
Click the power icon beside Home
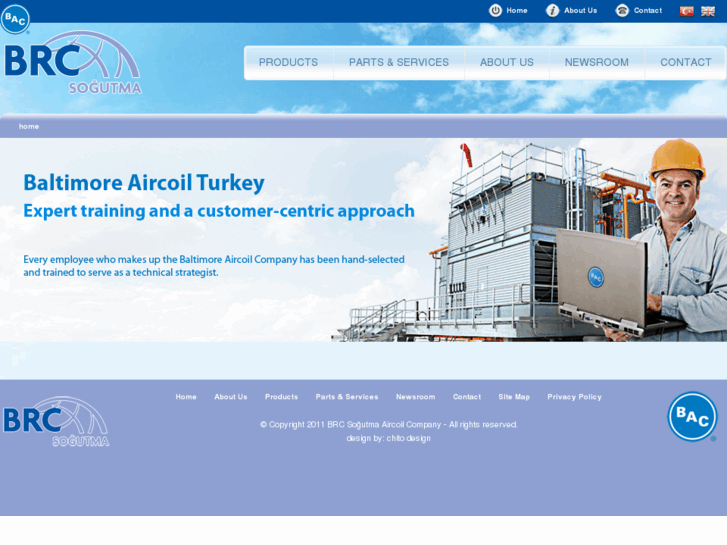[x=495, y=10]
